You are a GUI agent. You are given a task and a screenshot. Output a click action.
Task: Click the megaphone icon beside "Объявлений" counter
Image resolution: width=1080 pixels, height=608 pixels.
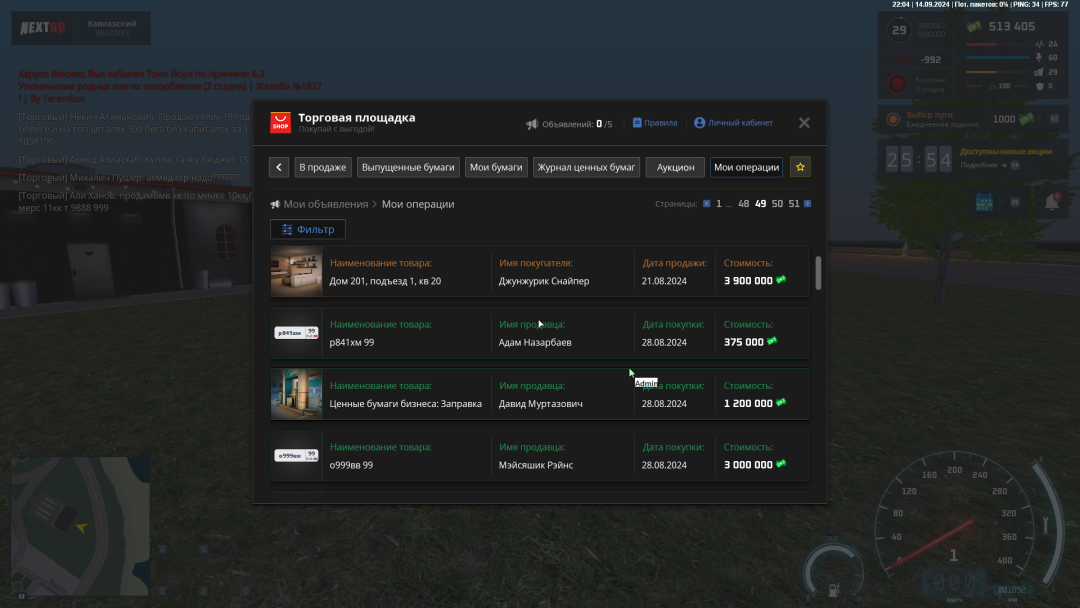pos(532,124)
